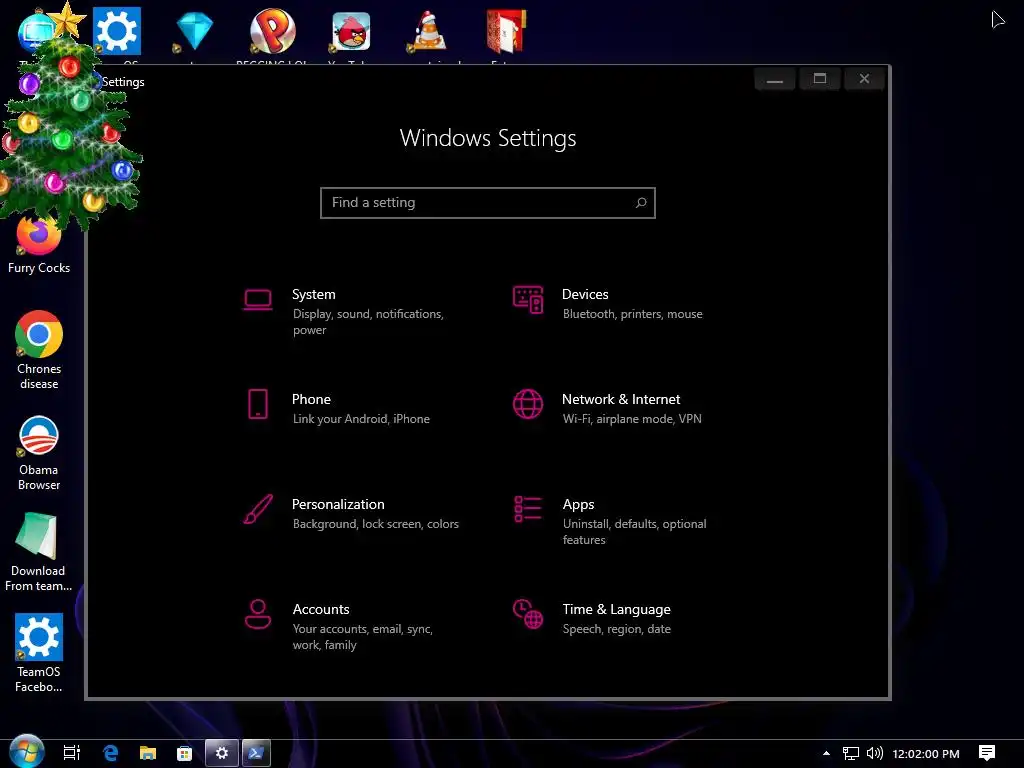Open the Devices keyboard and speaker icon
This screenshot has width=1024, height=768.
click(528, 300)
